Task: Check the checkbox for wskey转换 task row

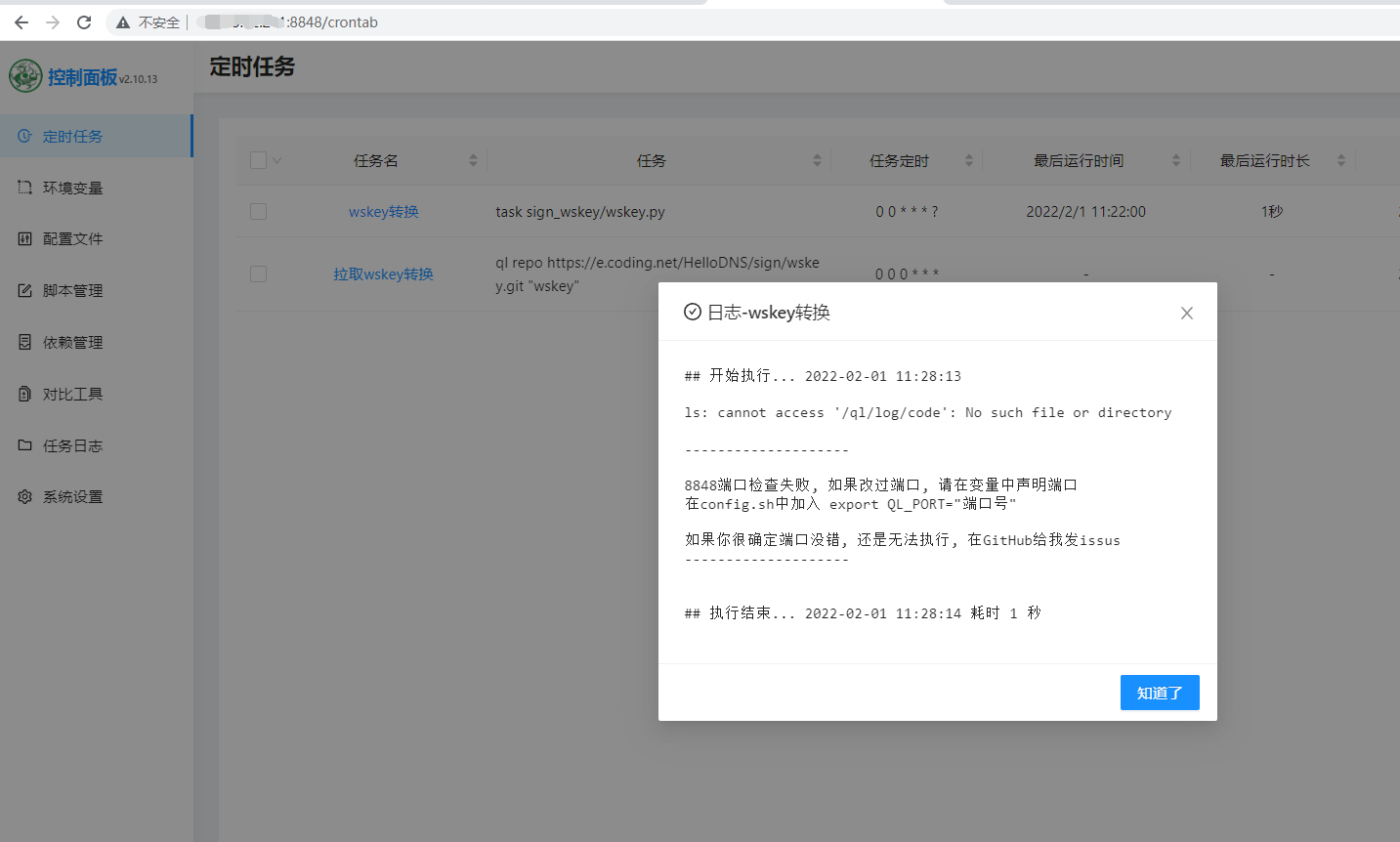Action: tap(258, 211)
